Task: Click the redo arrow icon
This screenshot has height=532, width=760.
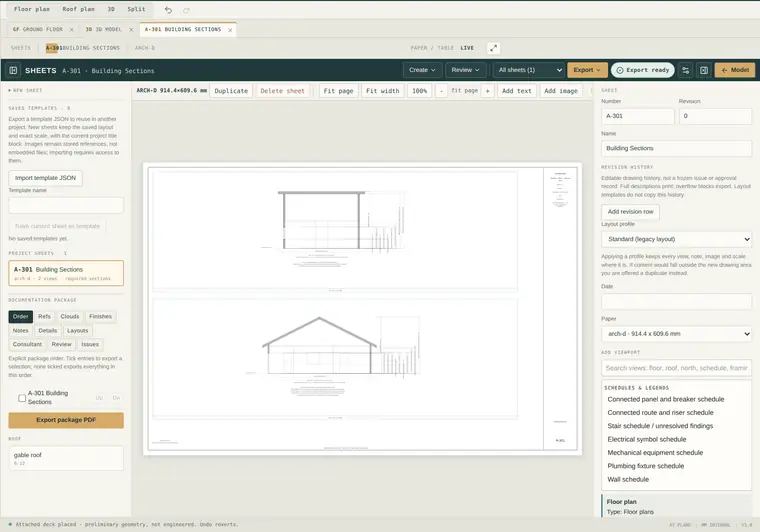Action: pyautogui.click(x=187, y=10)
